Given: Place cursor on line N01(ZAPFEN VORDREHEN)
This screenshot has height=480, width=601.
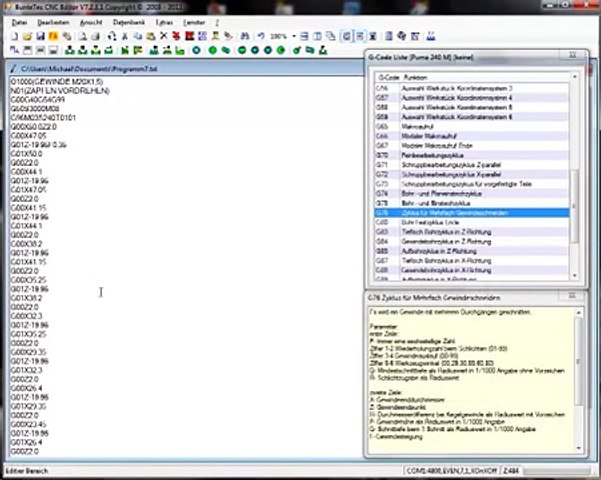Looking at the screenshot, I should [x=60, y=91].
